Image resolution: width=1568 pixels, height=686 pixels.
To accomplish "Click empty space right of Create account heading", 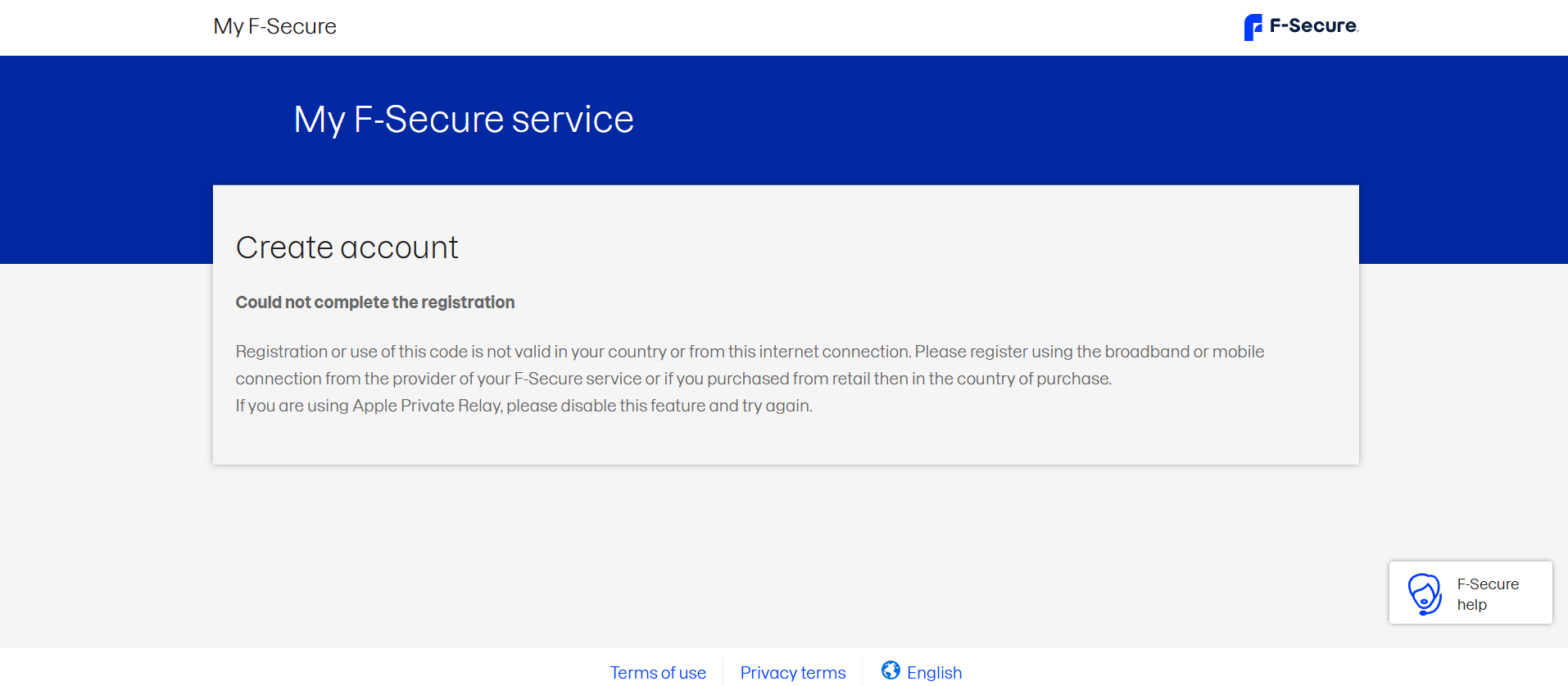I will [x=901, y=248].
